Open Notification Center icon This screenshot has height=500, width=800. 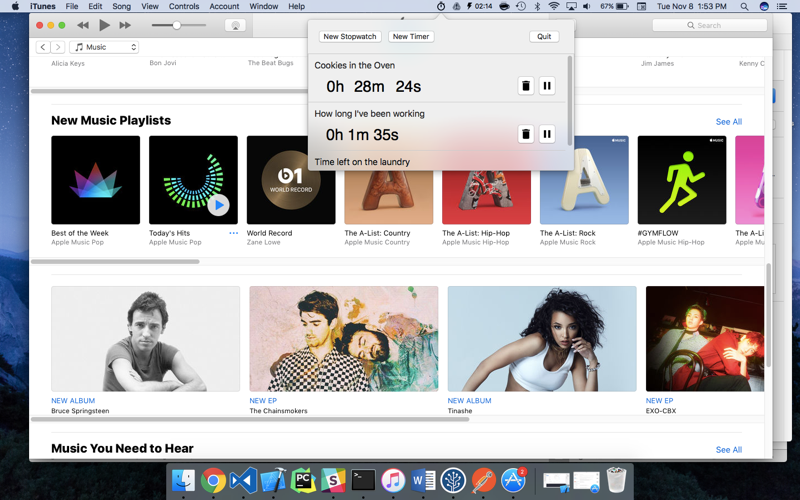tap(782, 7)
